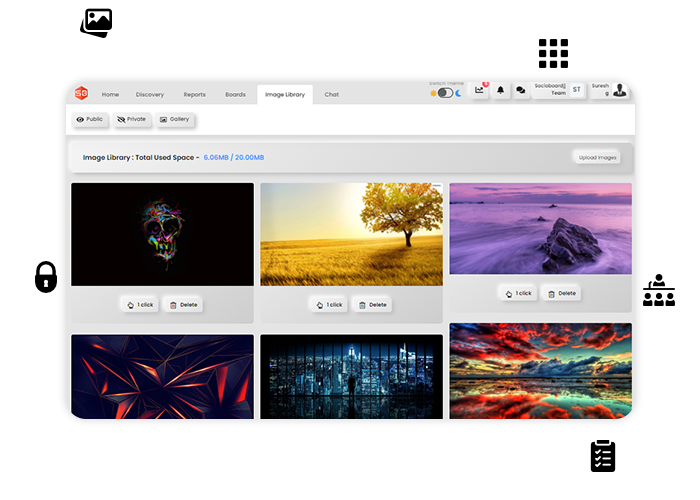Image resolution: width=700 pixels, height=500 pixels.
Task: Click the analytics chart icon with badge
Action: click(480, 91)
